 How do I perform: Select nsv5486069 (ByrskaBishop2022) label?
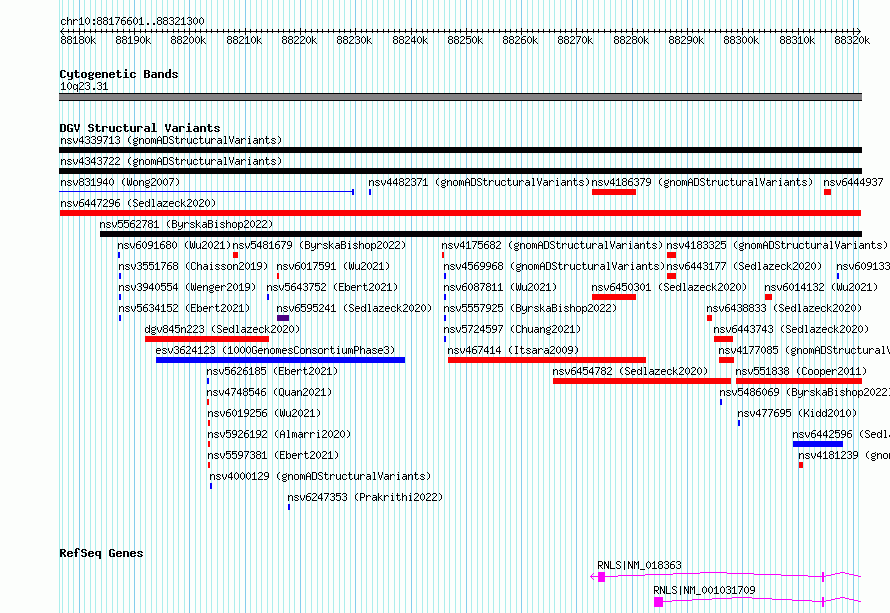[804, 392]
